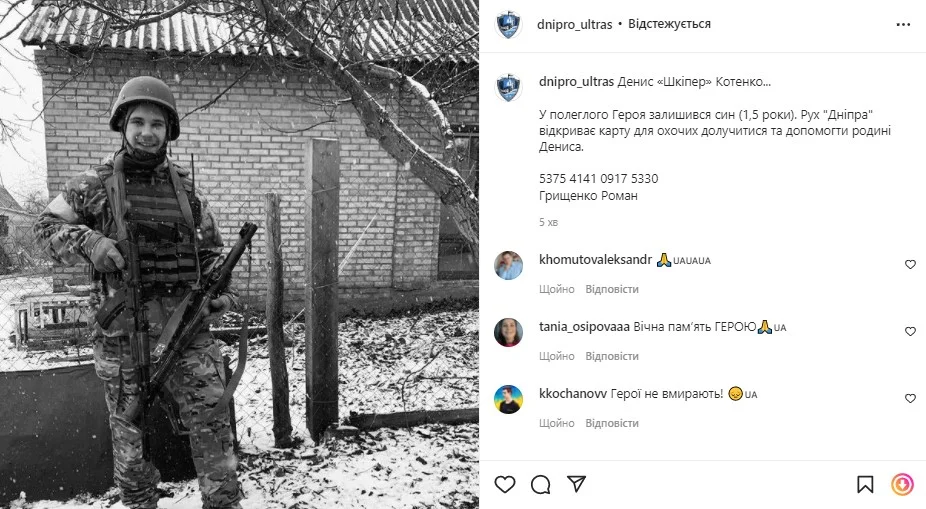Open kkochanovv profile username

[x=573, y=393]
